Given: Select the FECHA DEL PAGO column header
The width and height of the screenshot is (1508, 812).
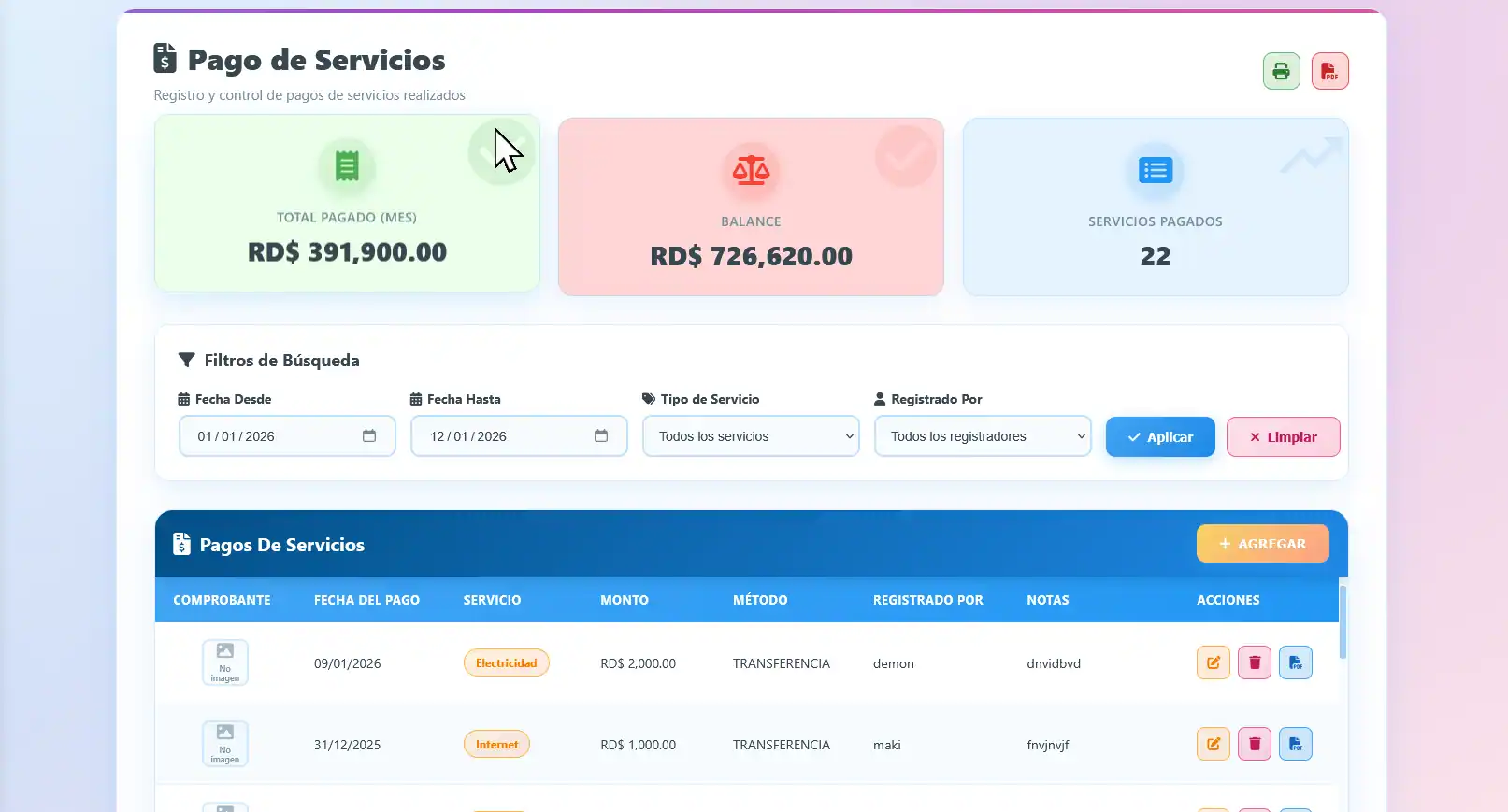Looking at the screenshot, I should [x=366, y=600].
